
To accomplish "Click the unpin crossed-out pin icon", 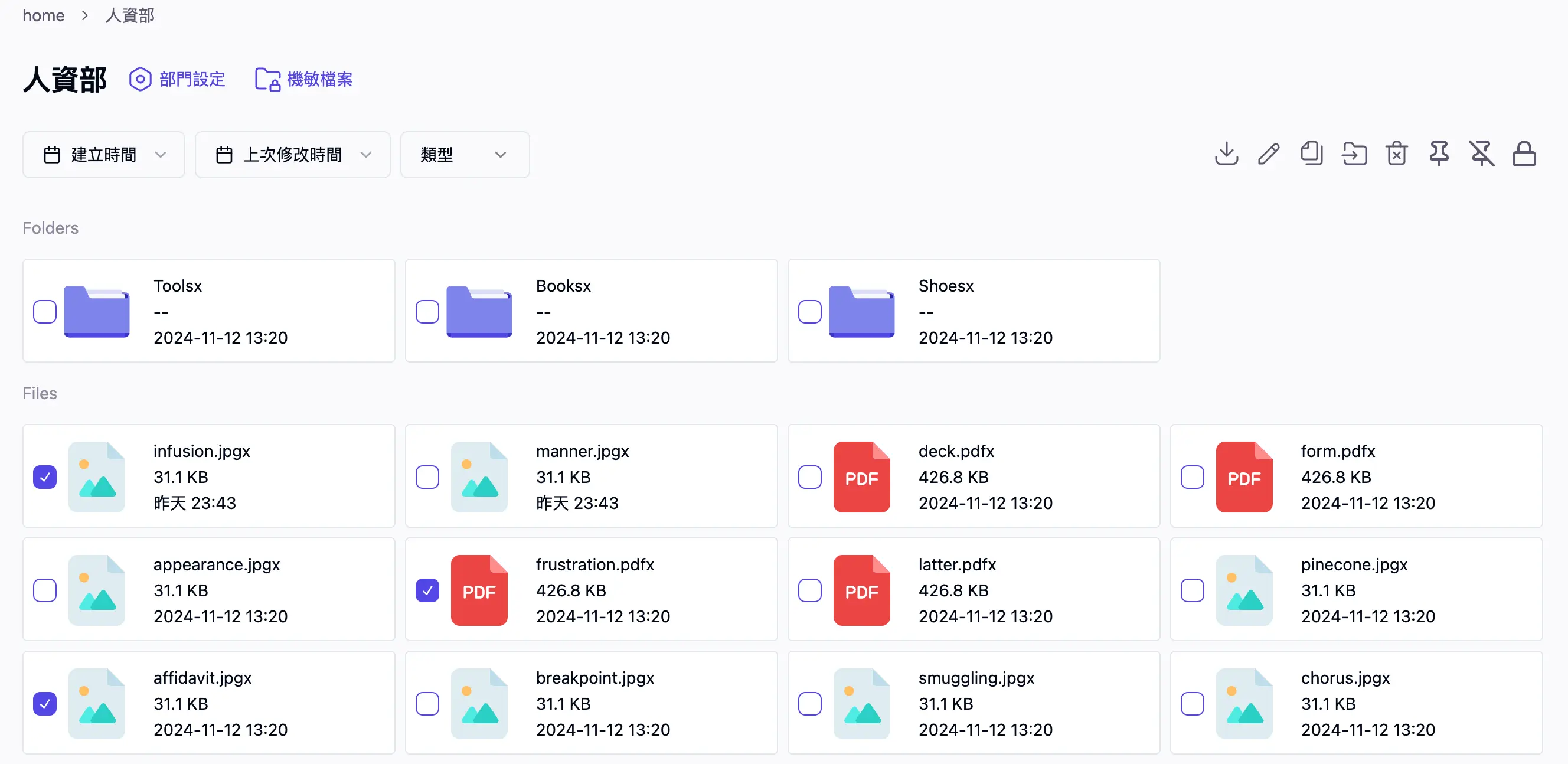I will [x=1482, y=154].
